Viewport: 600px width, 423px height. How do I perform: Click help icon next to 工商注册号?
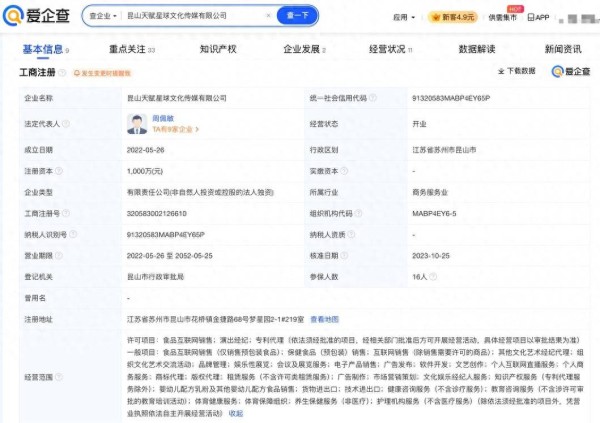[x=66, y=213]
